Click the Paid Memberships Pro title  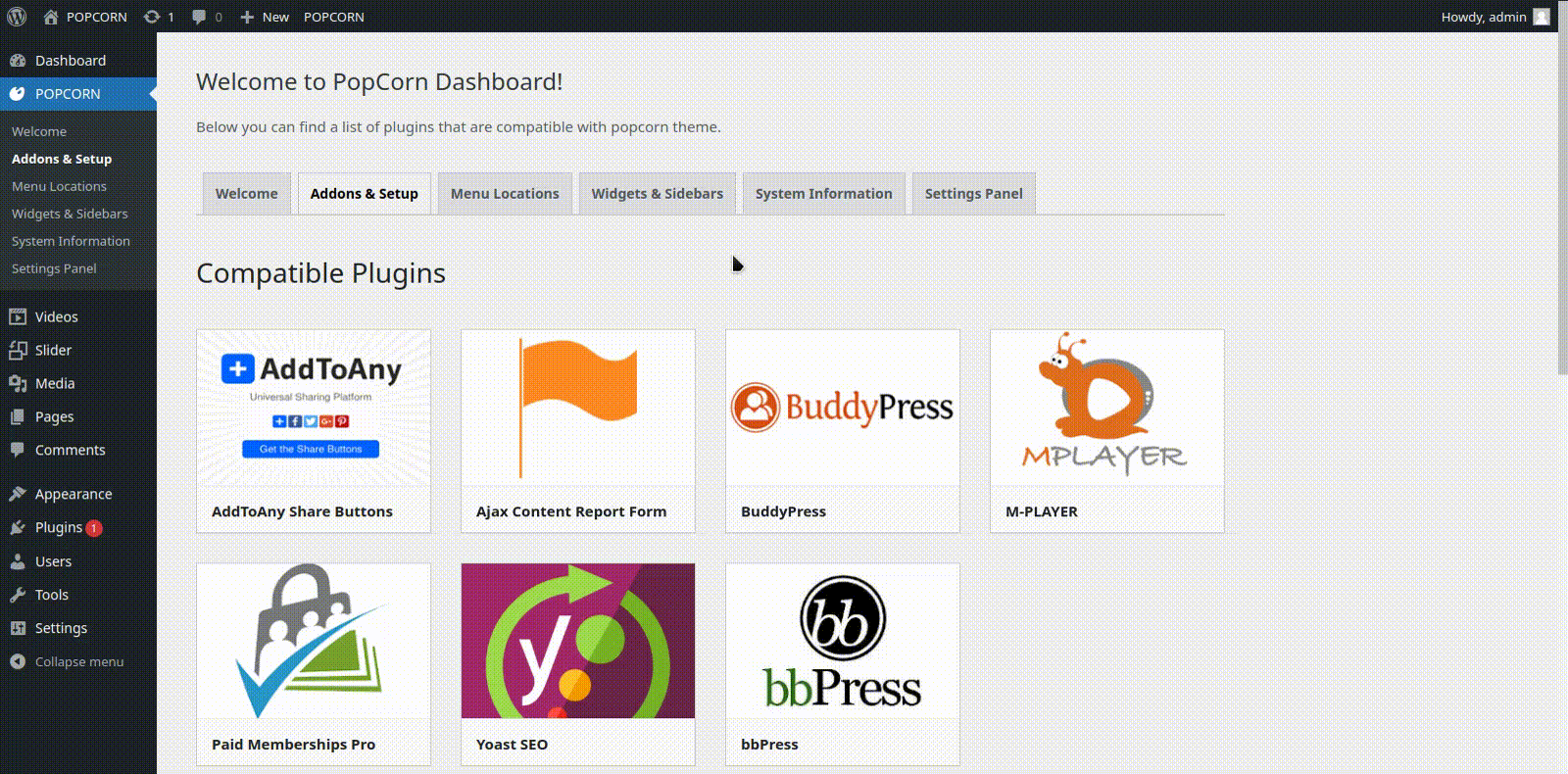pos(293,745)
